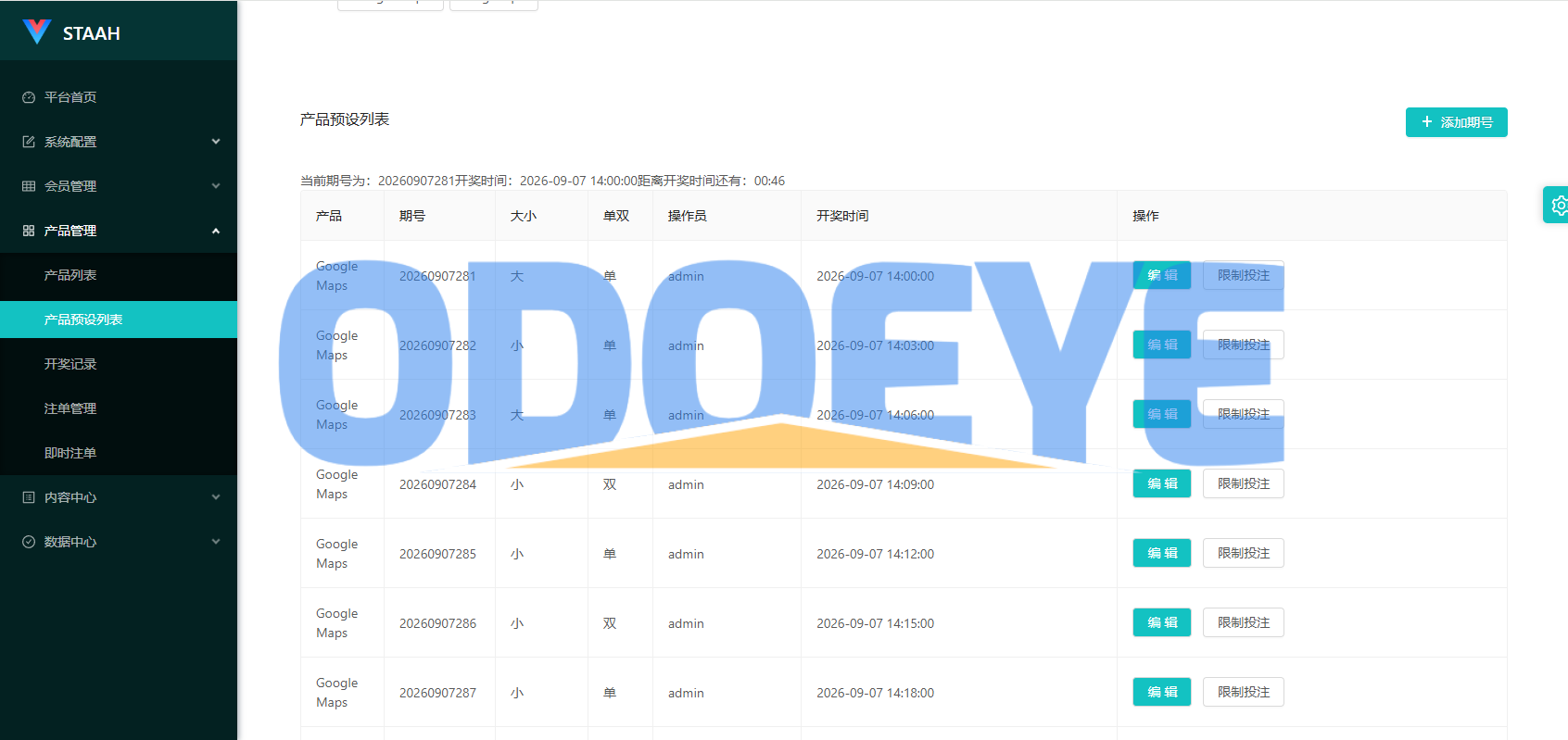The width and height of the screenshot is (1568, 740).
Task: Click the 会员管理 table icon
Action: coord(29,186)
